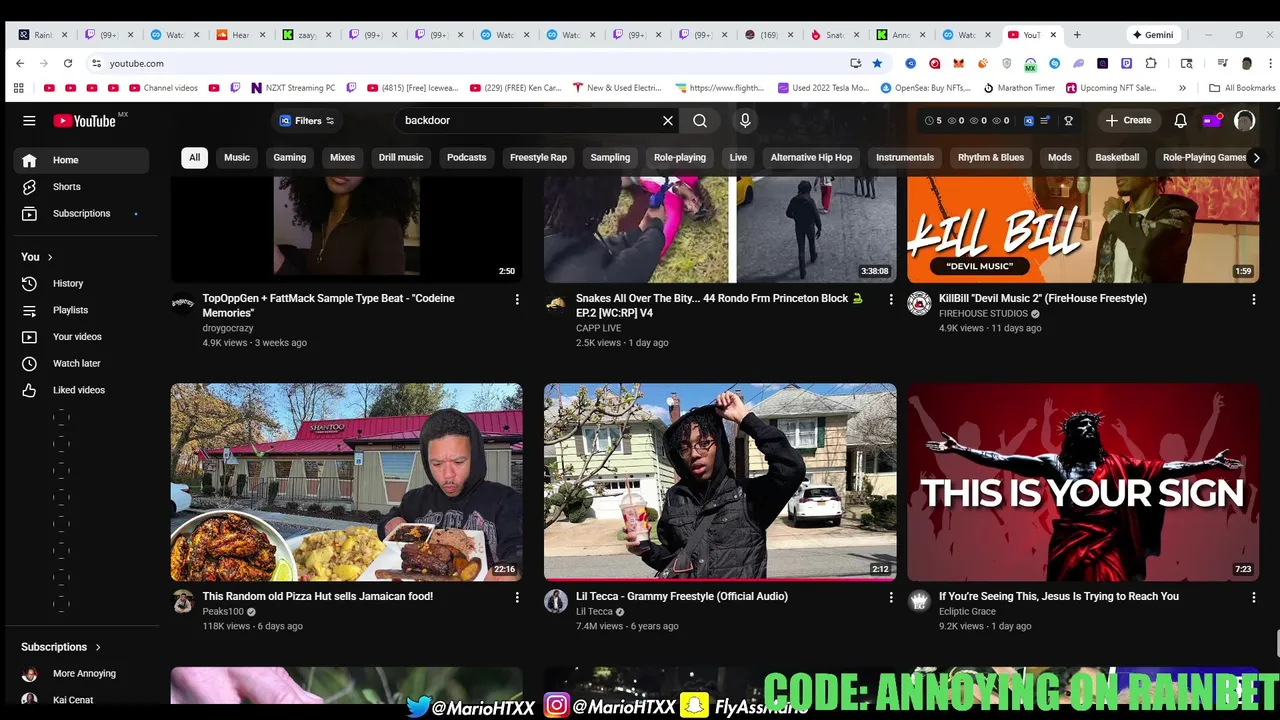Open the Gemini button in the tab strip
The height and width of the screenshot is (720, 1280).
(1152, 35)
